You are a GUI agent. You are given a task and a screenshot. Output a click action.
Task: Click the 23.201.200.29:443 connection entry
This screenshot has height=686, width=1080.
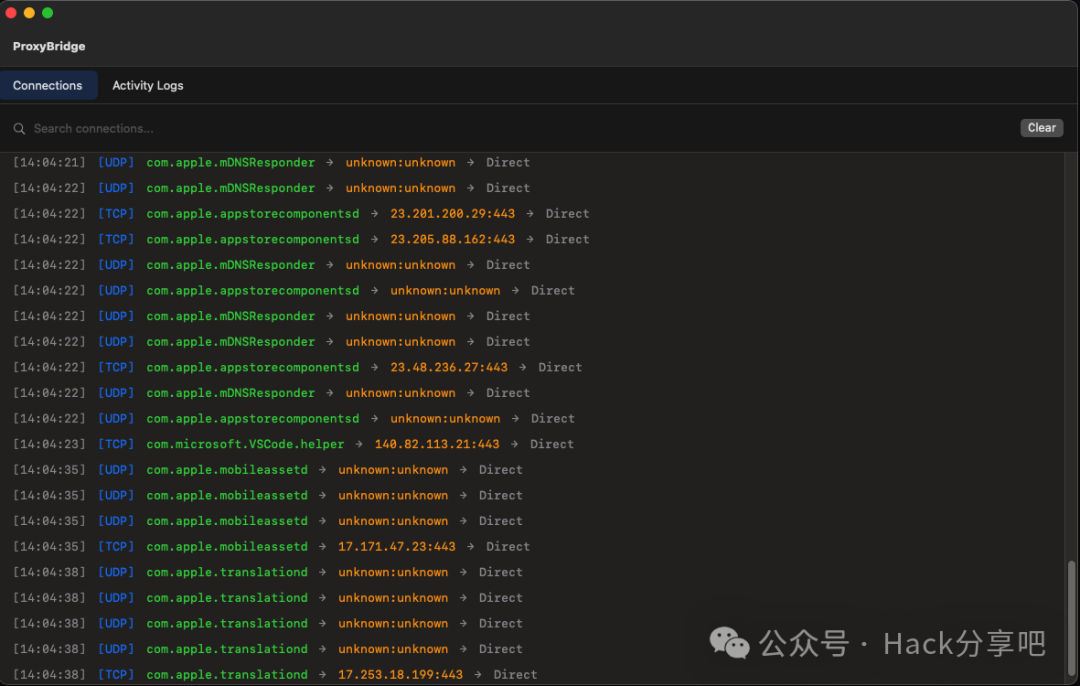(453, 214)
